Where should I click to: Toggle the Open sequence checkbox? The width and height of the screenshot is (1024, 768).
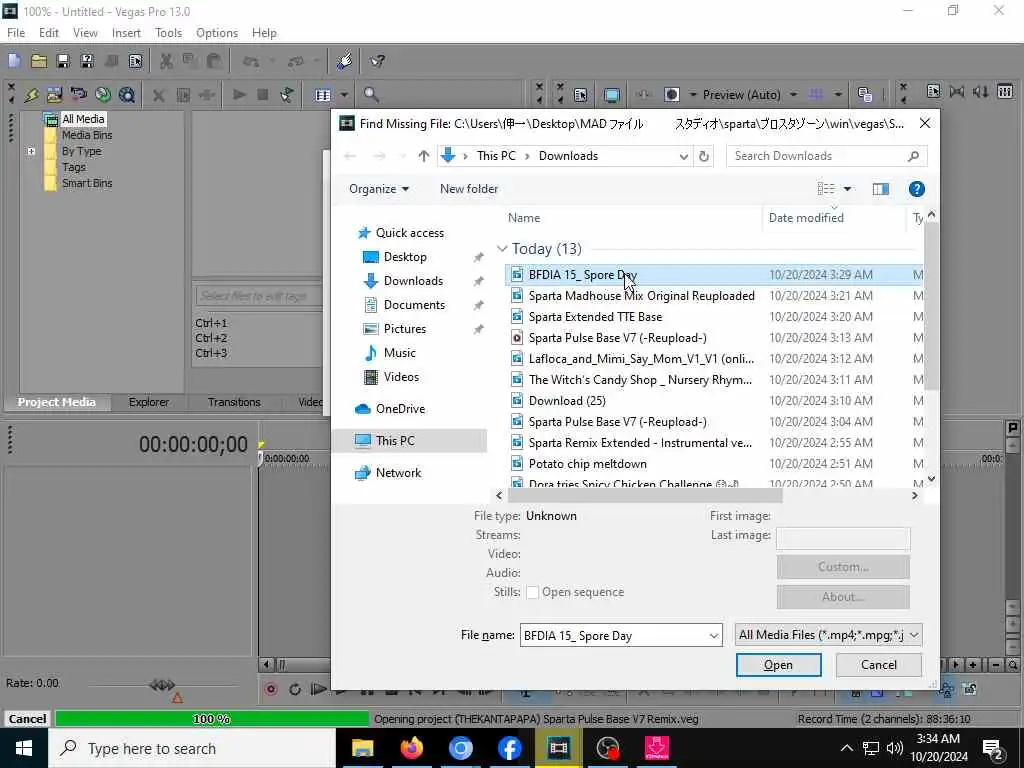coord(532,592)
